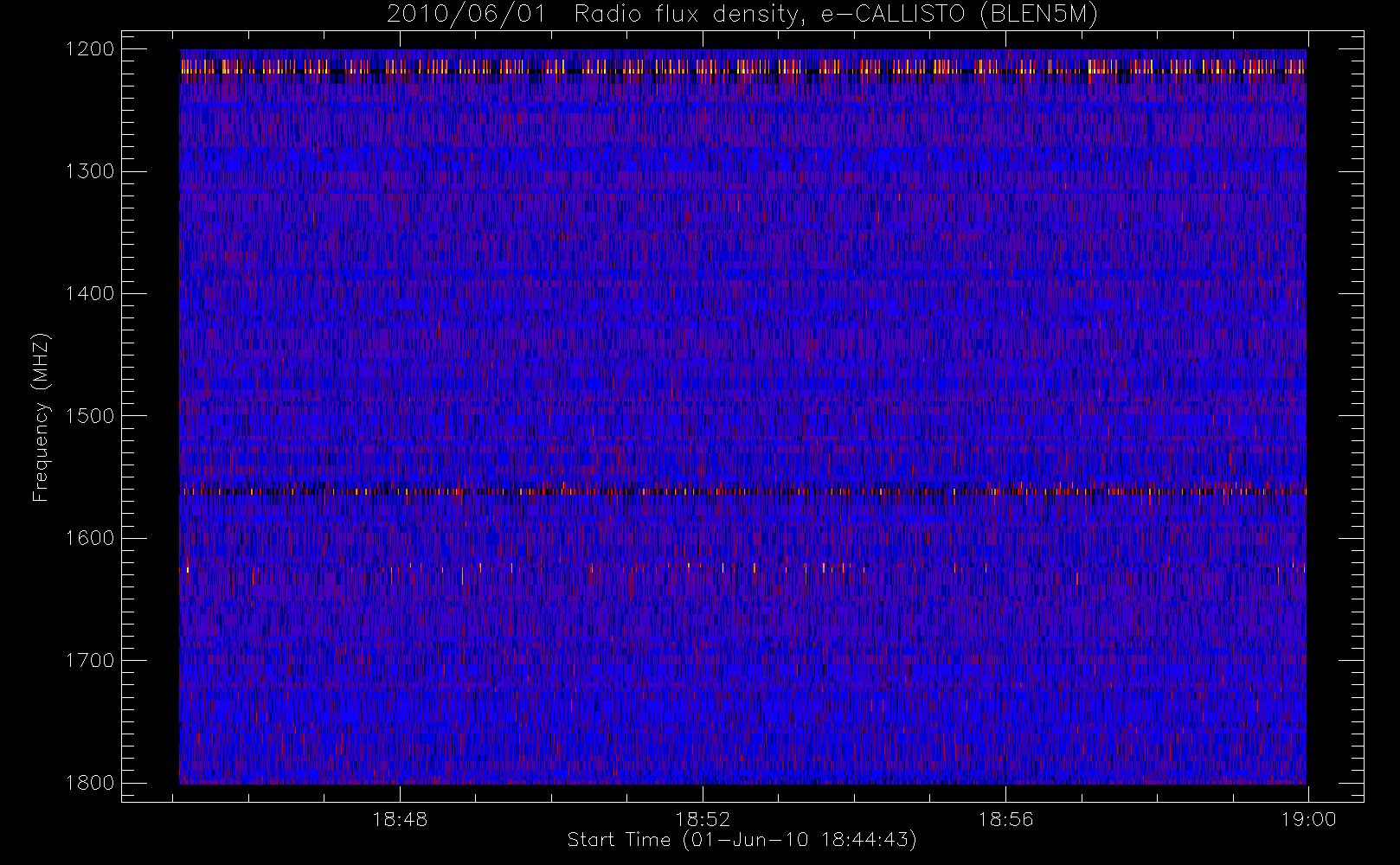1400x865 pixels.
Task: Click the 1700 frequency tick label
Action: point(90,660)
